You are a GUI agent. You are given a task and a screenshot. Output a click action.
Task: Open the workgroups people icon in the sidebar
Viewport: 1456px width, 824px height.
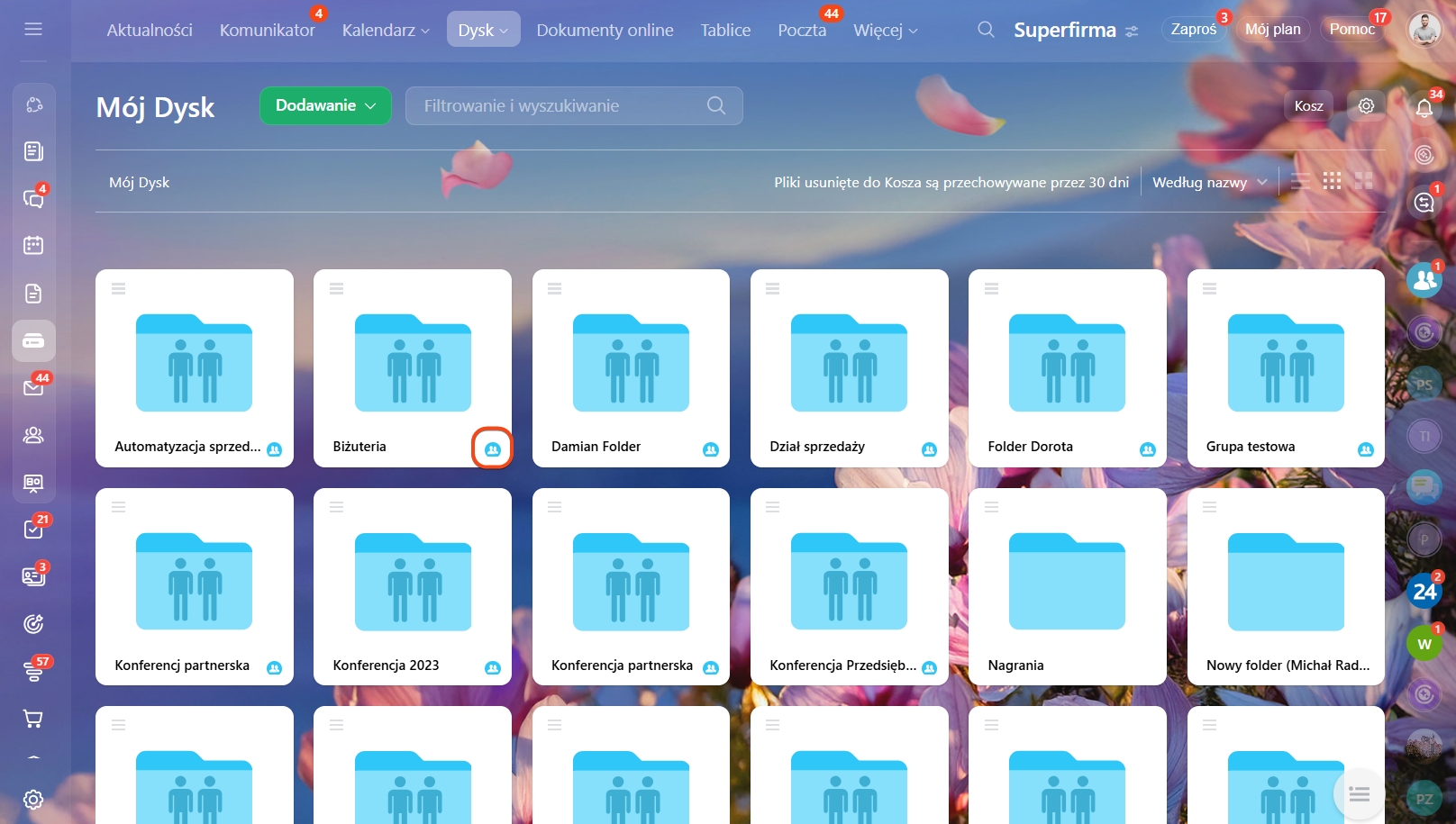tap(33, 435)
